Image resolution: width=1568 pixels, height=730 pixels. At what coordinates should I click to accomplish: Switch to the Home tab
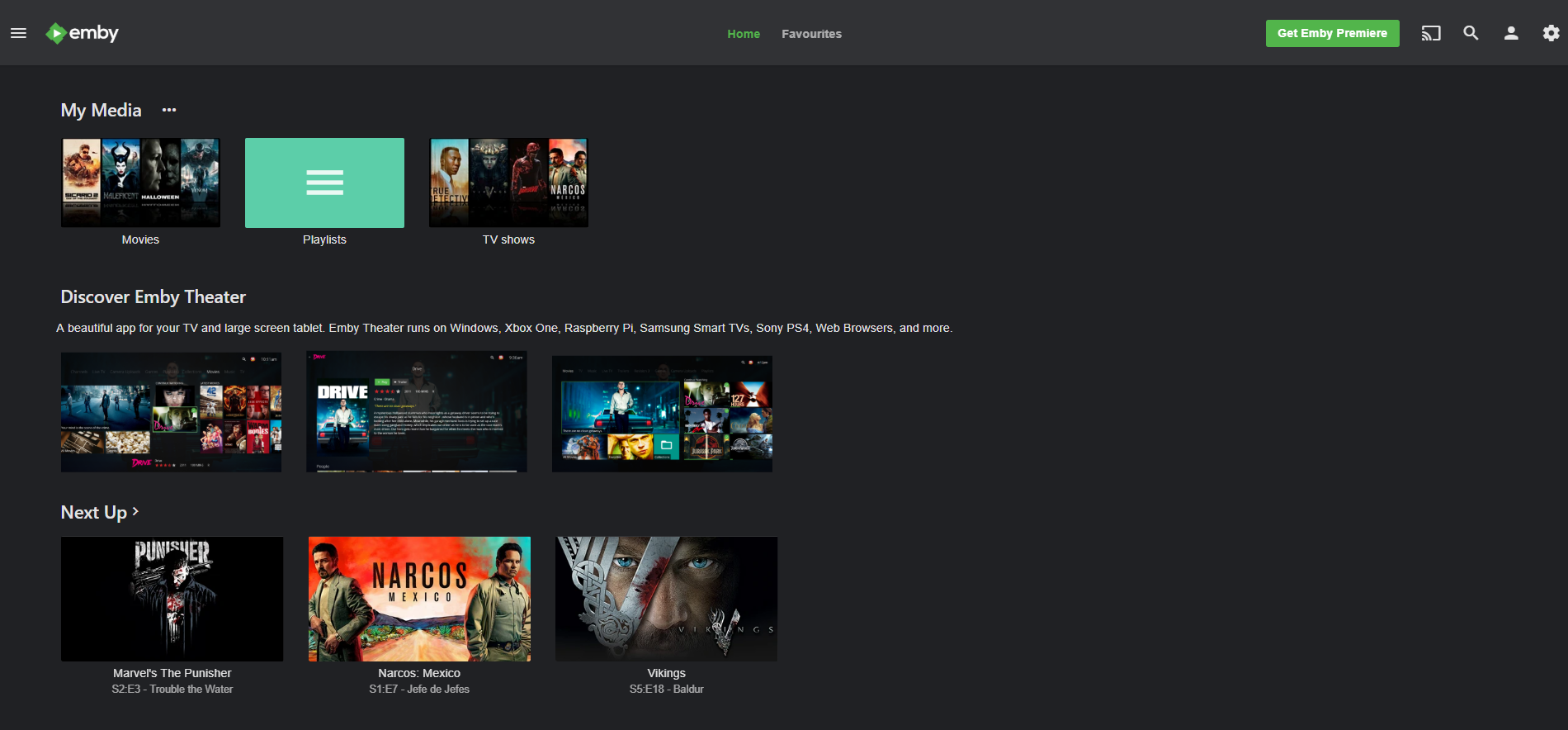pyautogui.click(x=744, y=34)
